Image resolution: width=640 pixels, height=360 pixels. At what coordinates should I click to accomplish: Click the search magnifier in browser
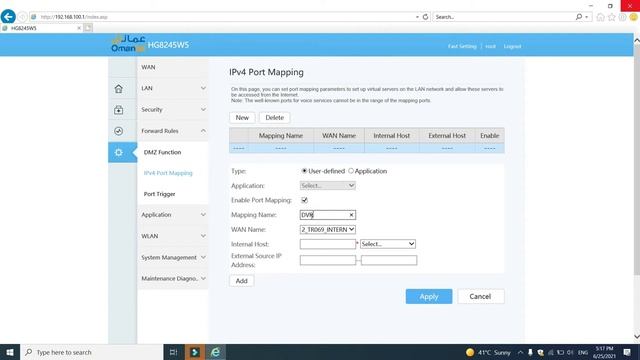579,17
